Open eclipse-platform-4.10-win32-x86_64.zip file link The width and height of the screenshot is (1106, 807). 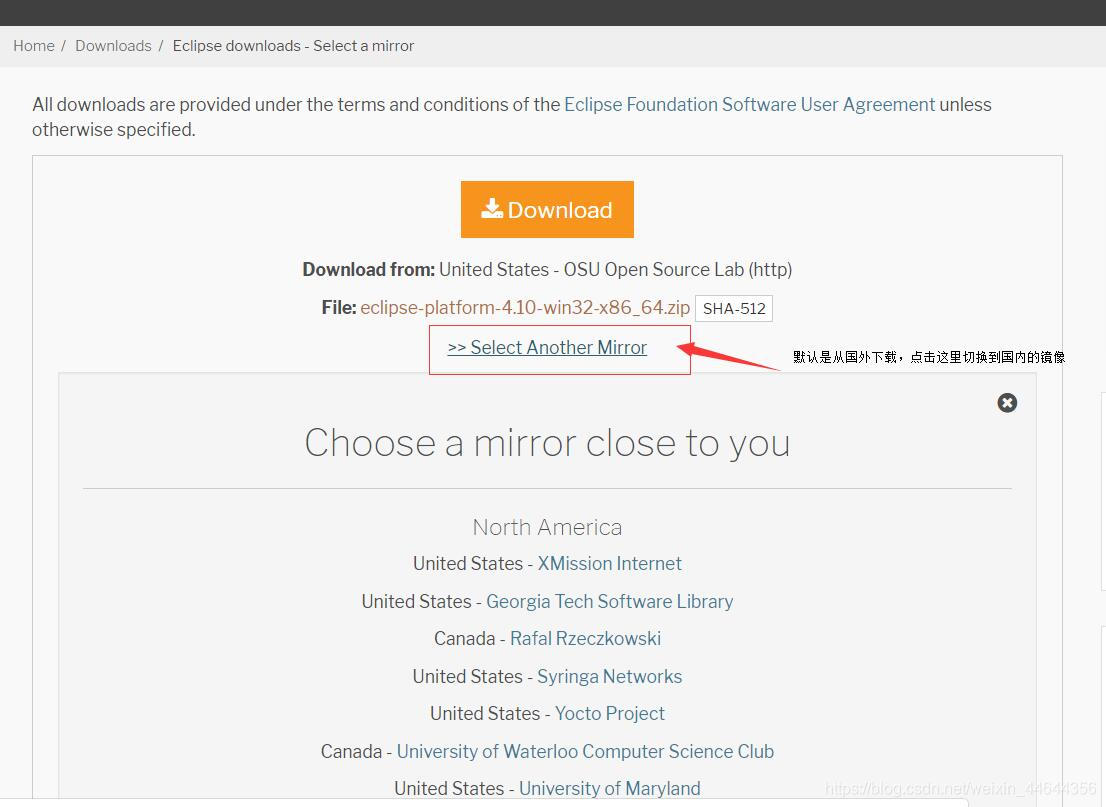coord(525,308)
